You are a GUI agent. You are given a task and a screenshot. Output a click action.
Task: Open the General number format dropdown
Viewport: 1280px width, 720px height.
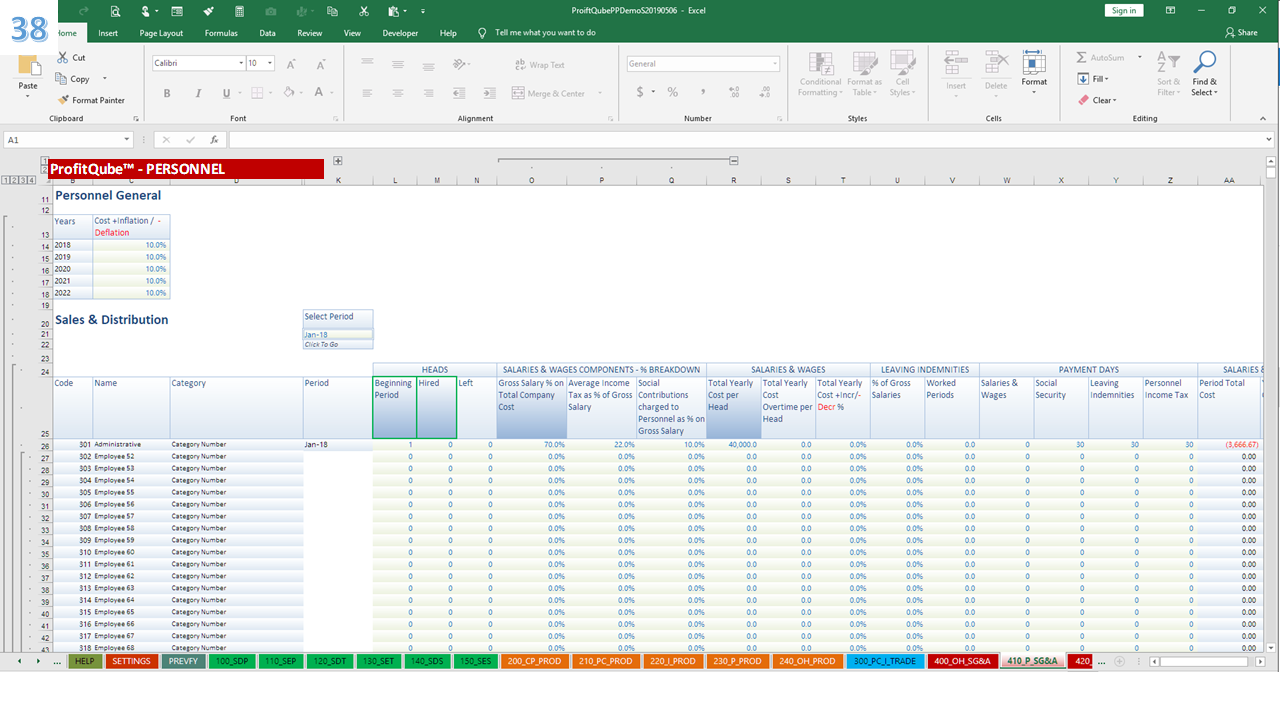click(775, 64)
